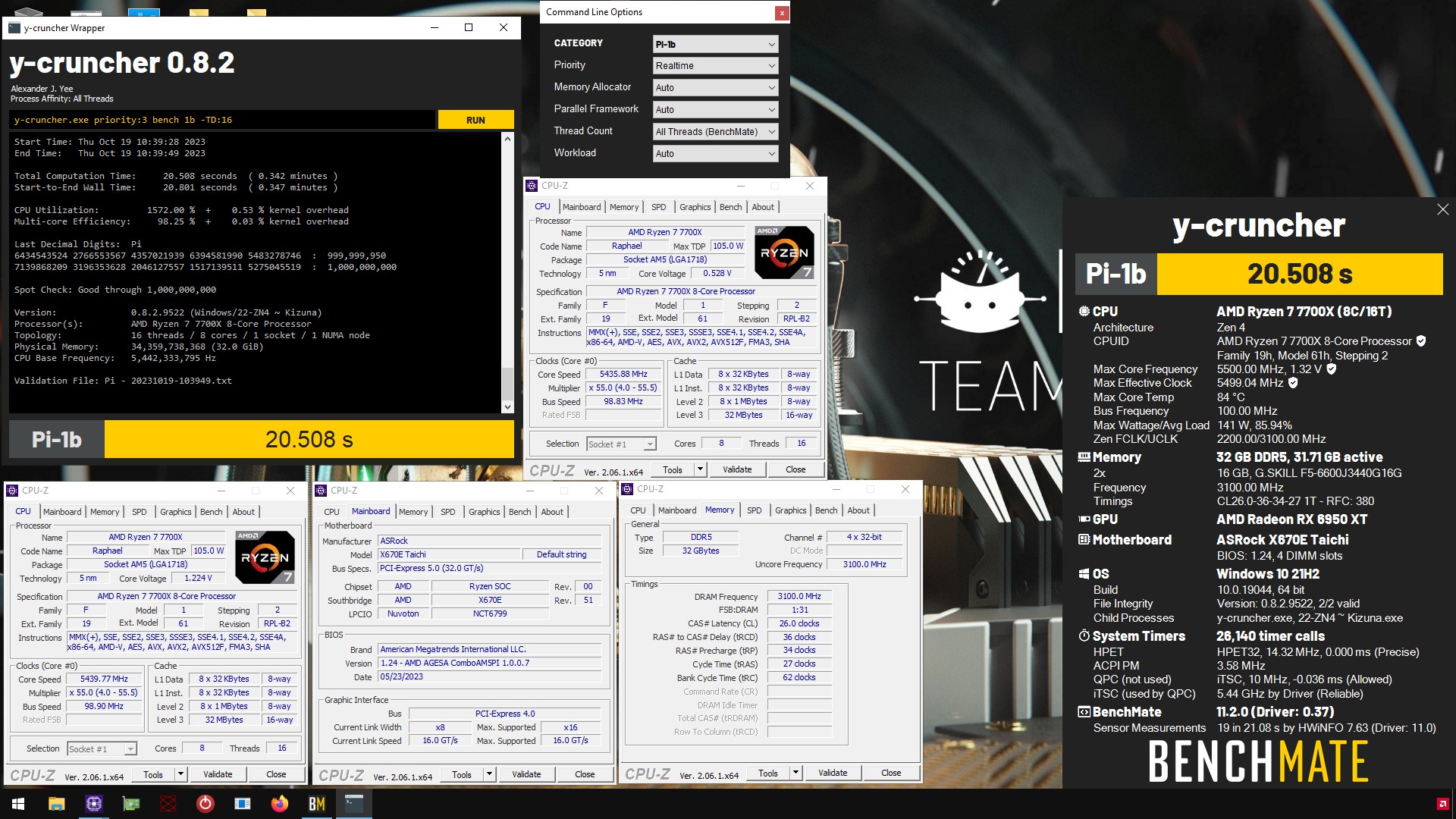Click the y-cruncher.exe command line field
The height and width of the screenshot is (819, 1456).
click(x=224, y=120)
